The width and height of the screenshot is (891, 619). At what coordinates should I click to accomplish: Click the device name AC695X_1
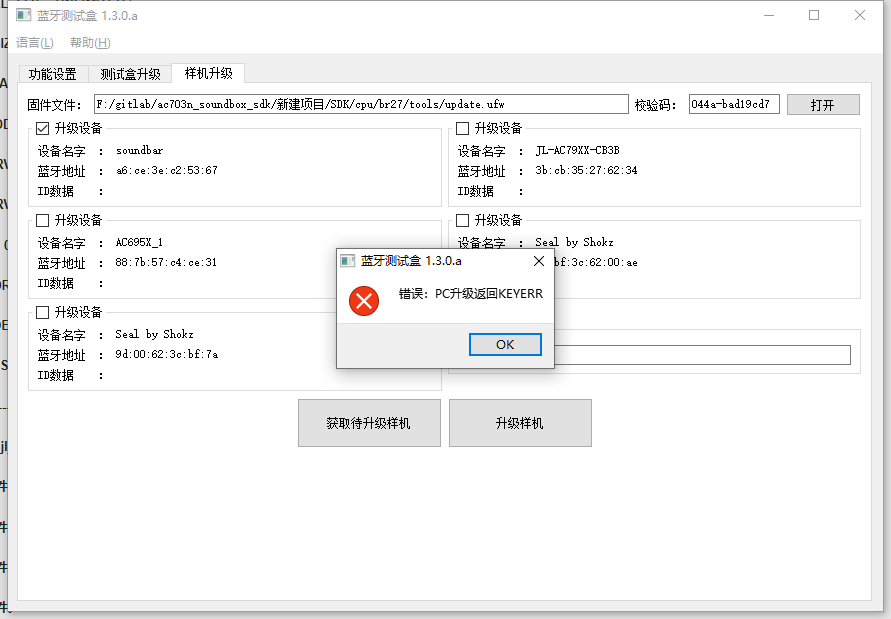(x=139, y=243)
